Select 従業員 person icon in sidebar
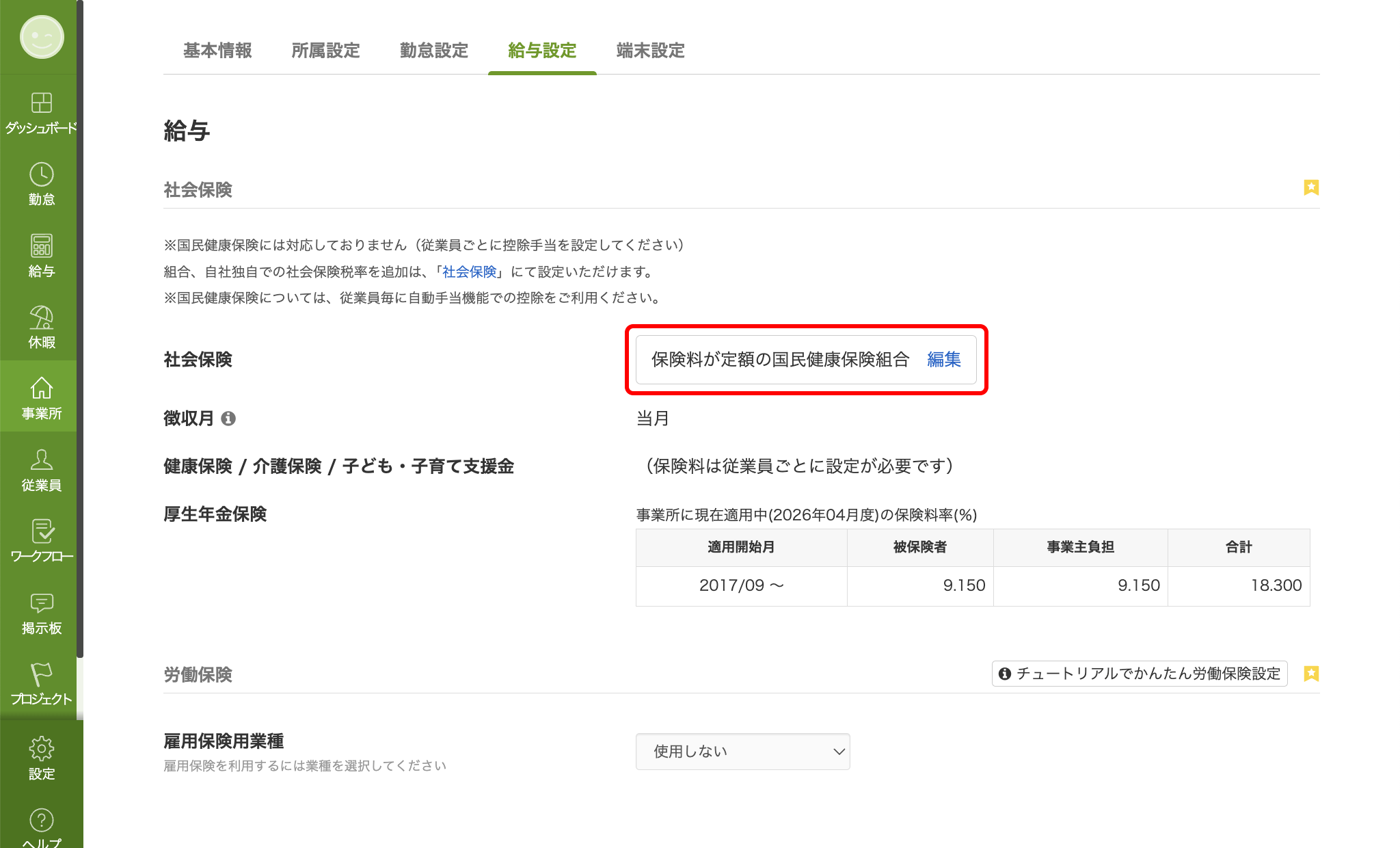 [41, 460]
